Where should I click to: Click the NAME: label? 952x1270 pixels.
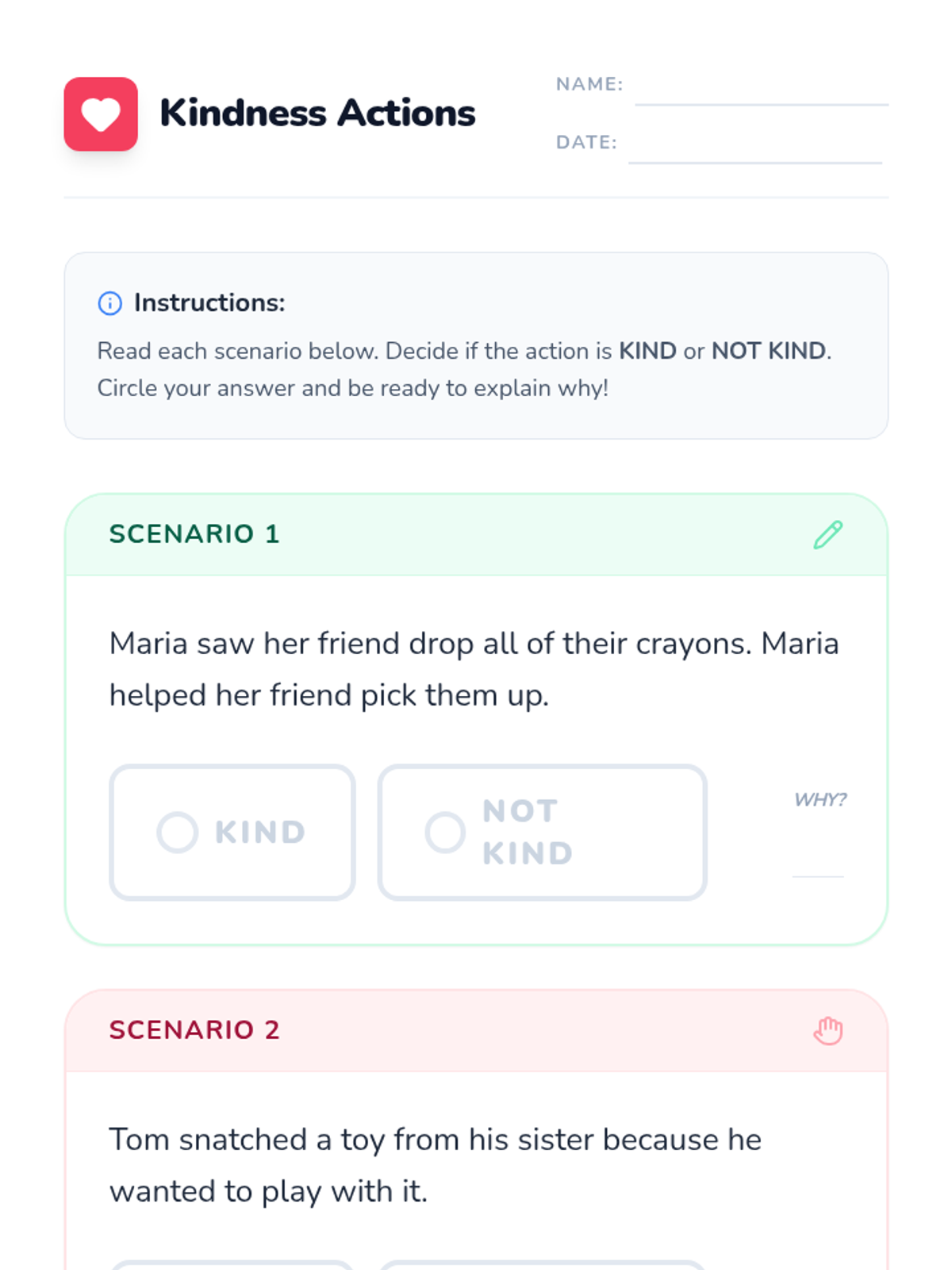tap(589, 84)
